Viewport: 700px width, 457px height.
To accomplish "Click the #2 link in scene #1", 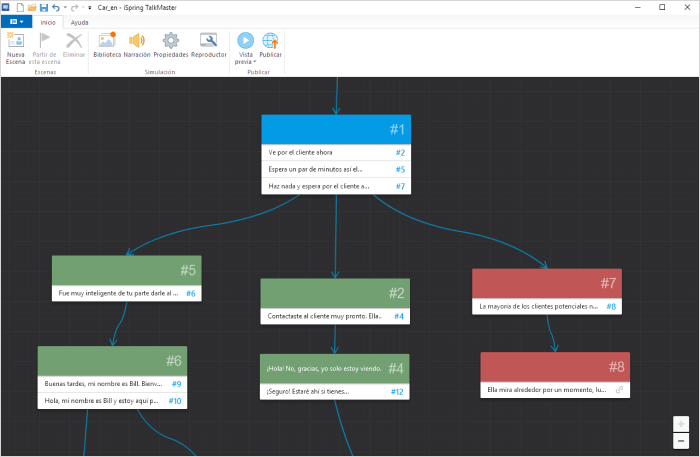I will [399, 153].
